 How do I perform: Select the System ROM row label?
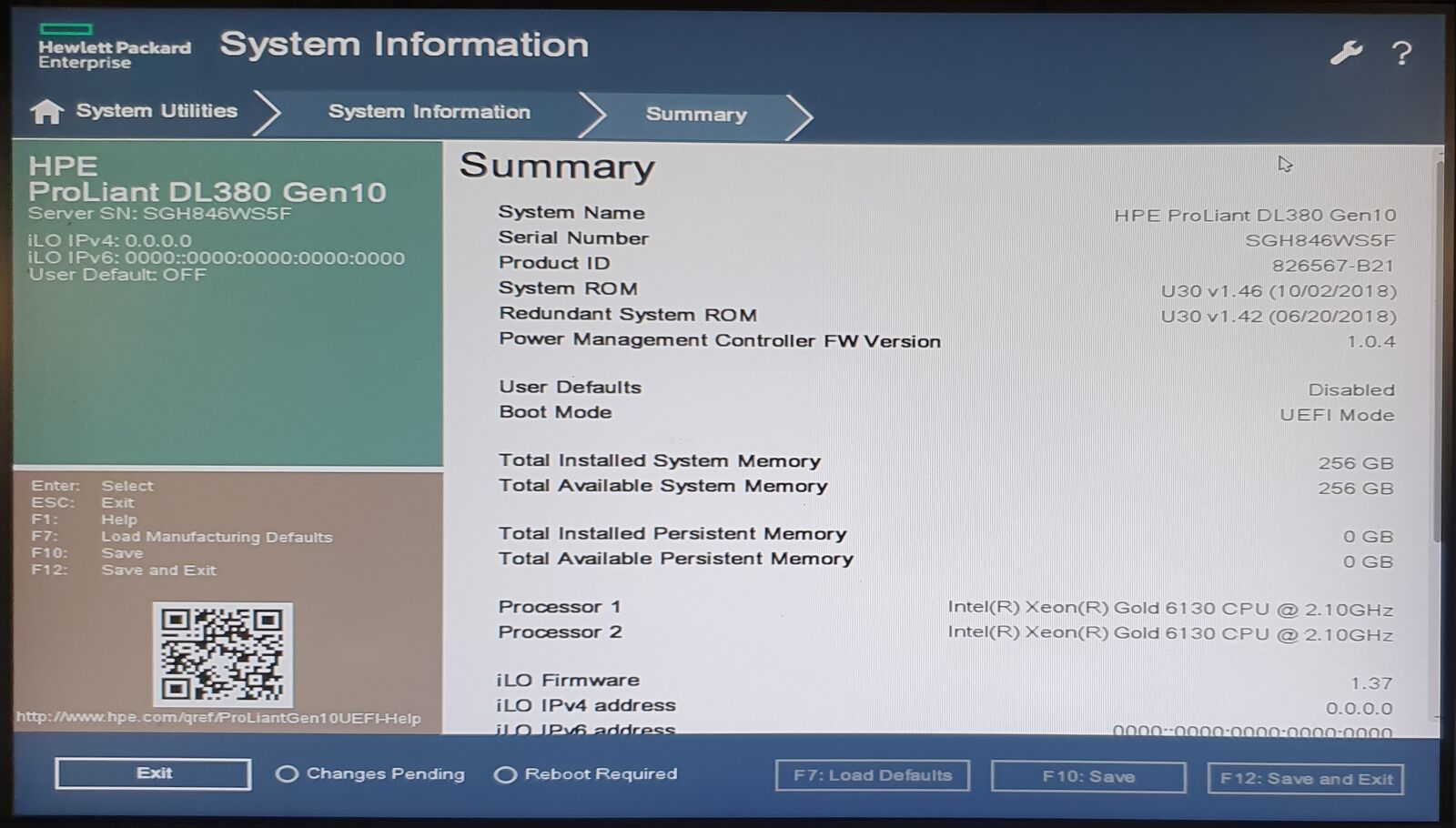pyautogui.click(x=568, y=288)
